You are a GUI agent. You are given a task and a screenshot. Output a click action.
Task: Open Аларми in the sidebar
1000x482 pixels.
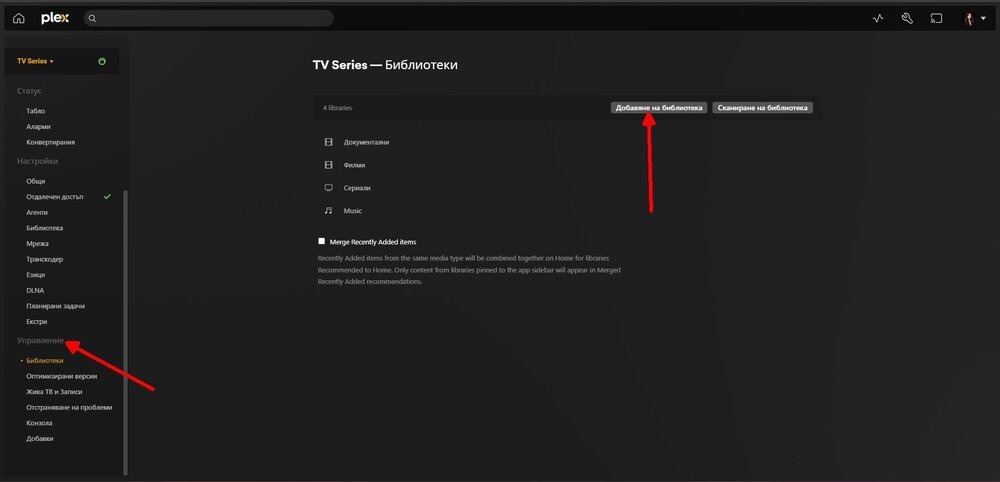point(38,126)
